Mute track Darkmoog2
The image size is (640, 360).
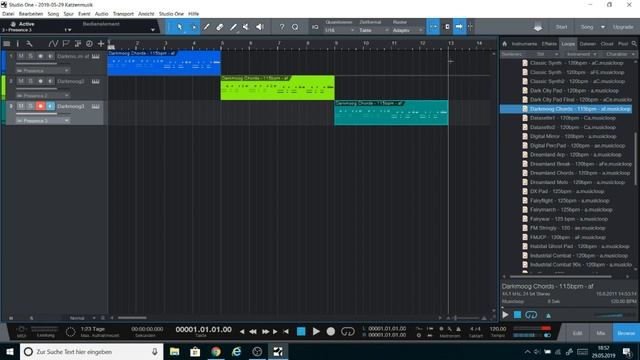20,81
